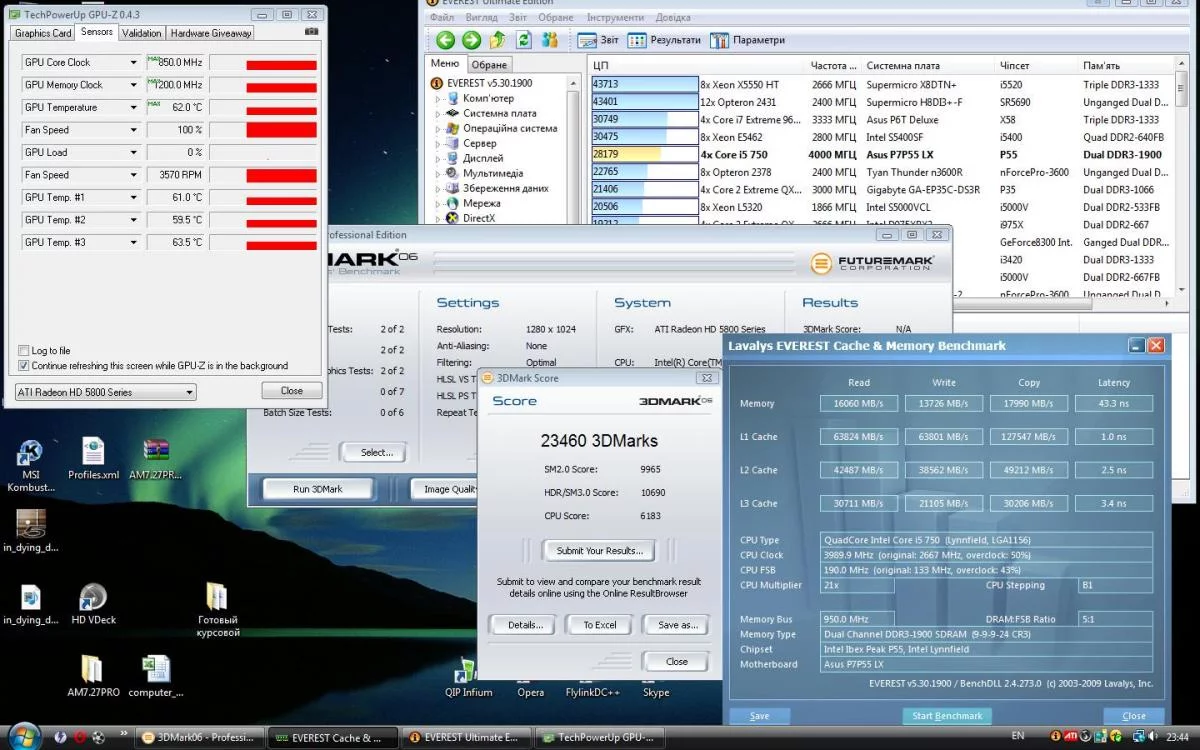Viewport: 1200px width, 750px height.
Task: Switch to the Обране tab beside Меню
Action: (489, 65)
